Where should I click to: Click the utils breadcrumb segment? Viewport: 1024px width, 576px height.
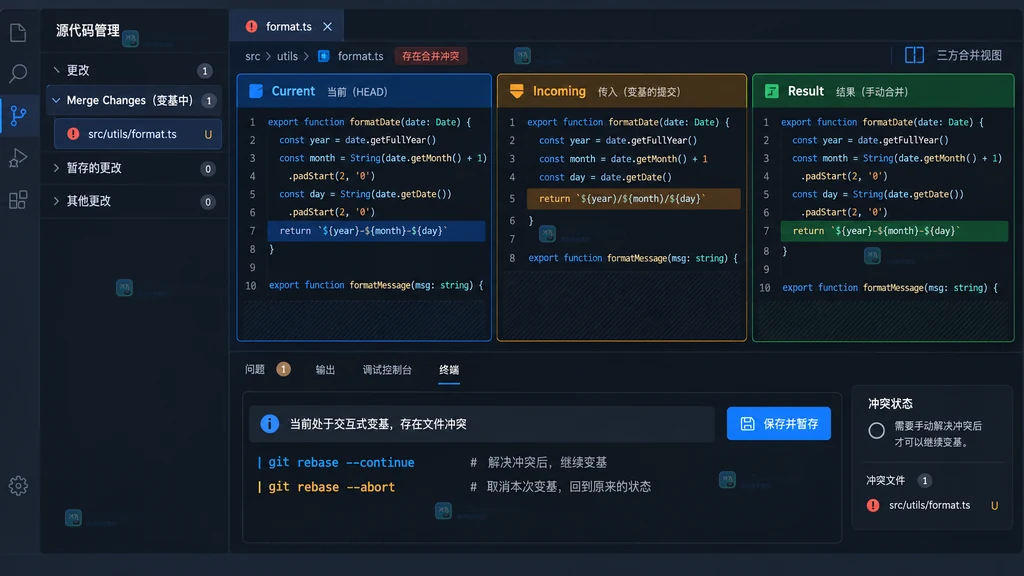(287, 56)
